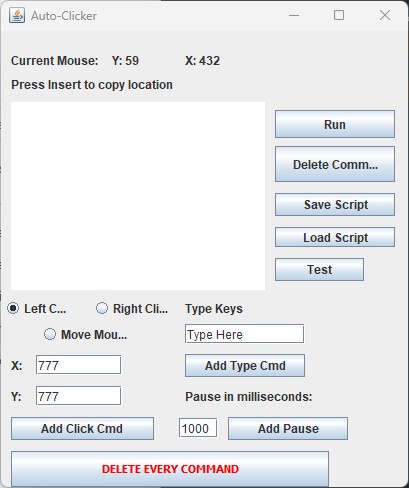The height and width of the screenshot is (488, 409).
Task: Click the Add Pause button
Action: coord(288,429)
